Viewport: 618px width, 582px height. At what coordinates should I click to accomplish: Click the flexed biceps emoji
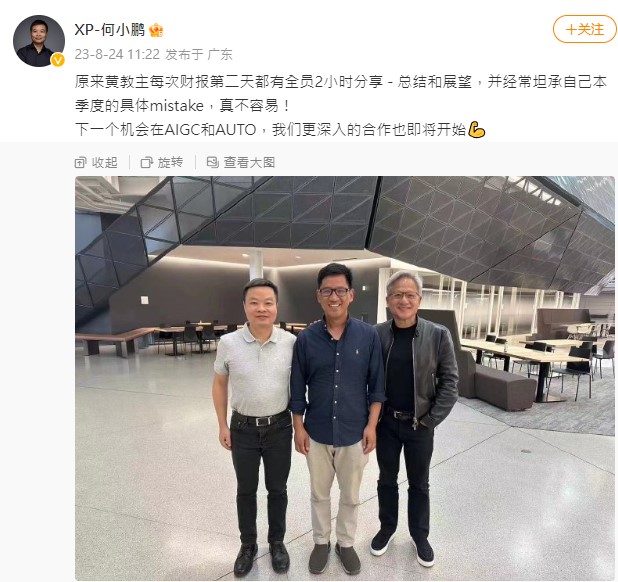[477, 130]
